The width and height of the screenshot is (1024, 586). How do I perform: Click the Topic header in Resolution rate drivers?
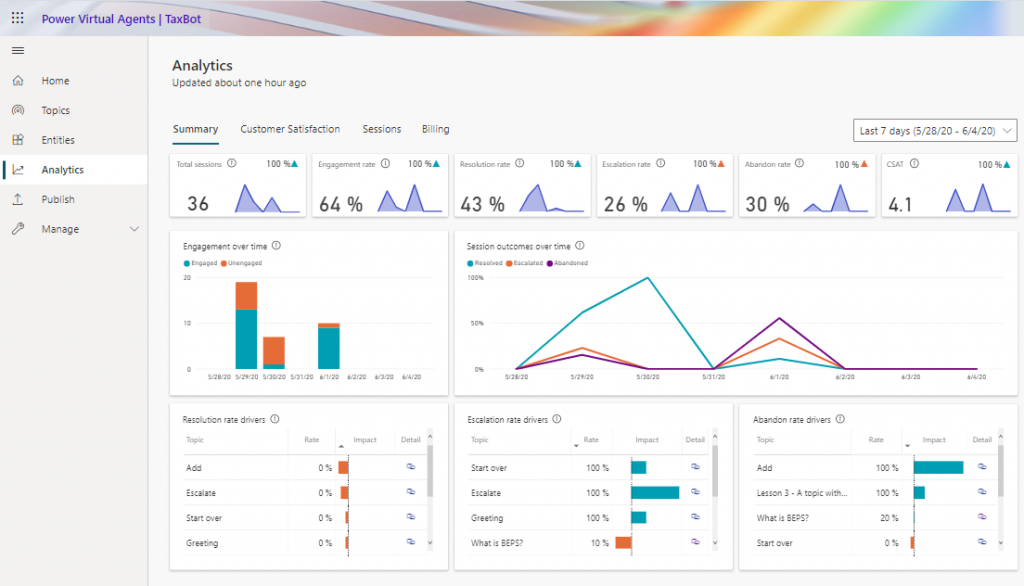coord(195,440)
